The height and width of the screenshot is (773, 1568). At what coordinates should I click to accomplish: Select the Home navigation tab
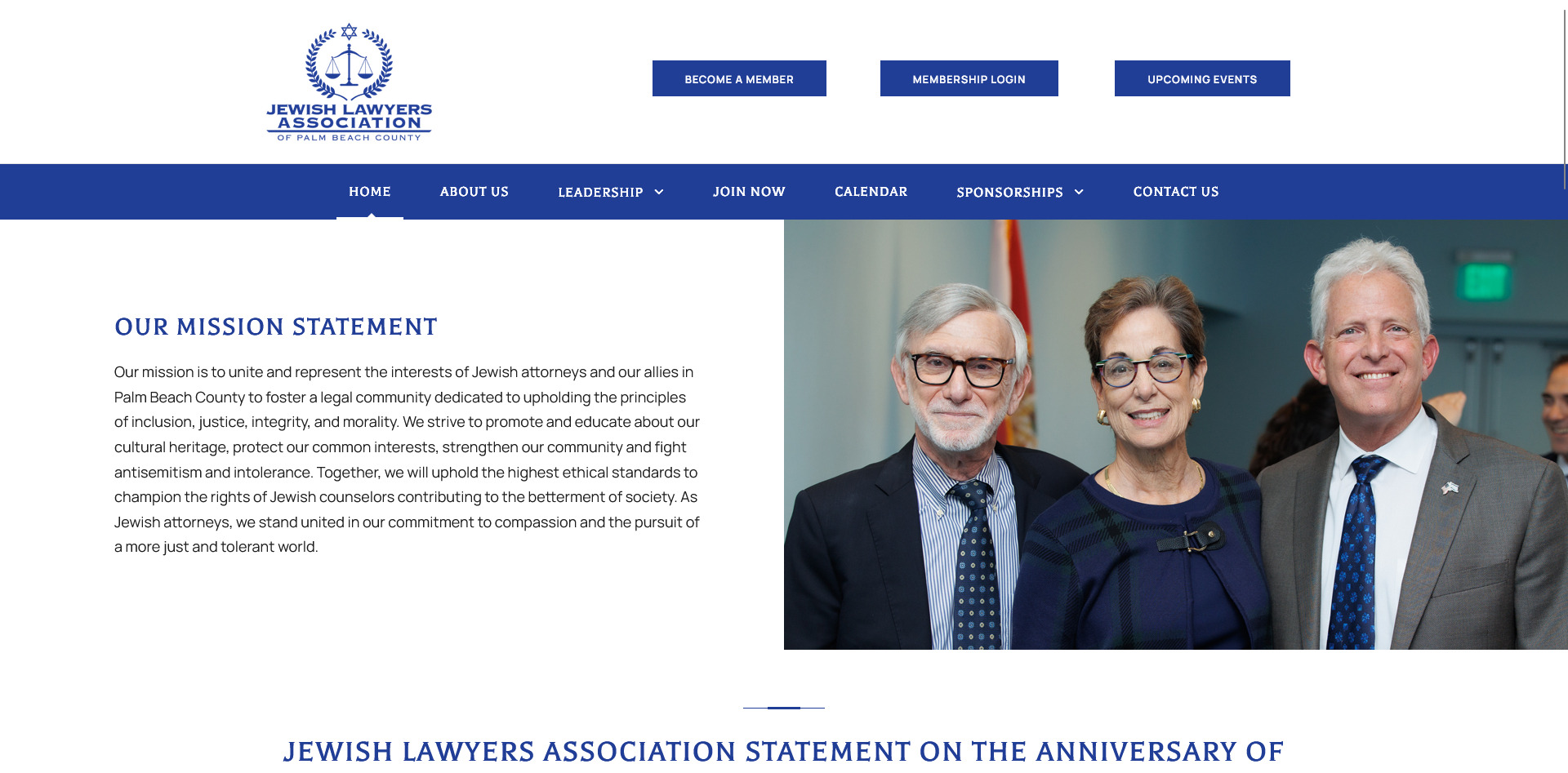coord(369,192)
